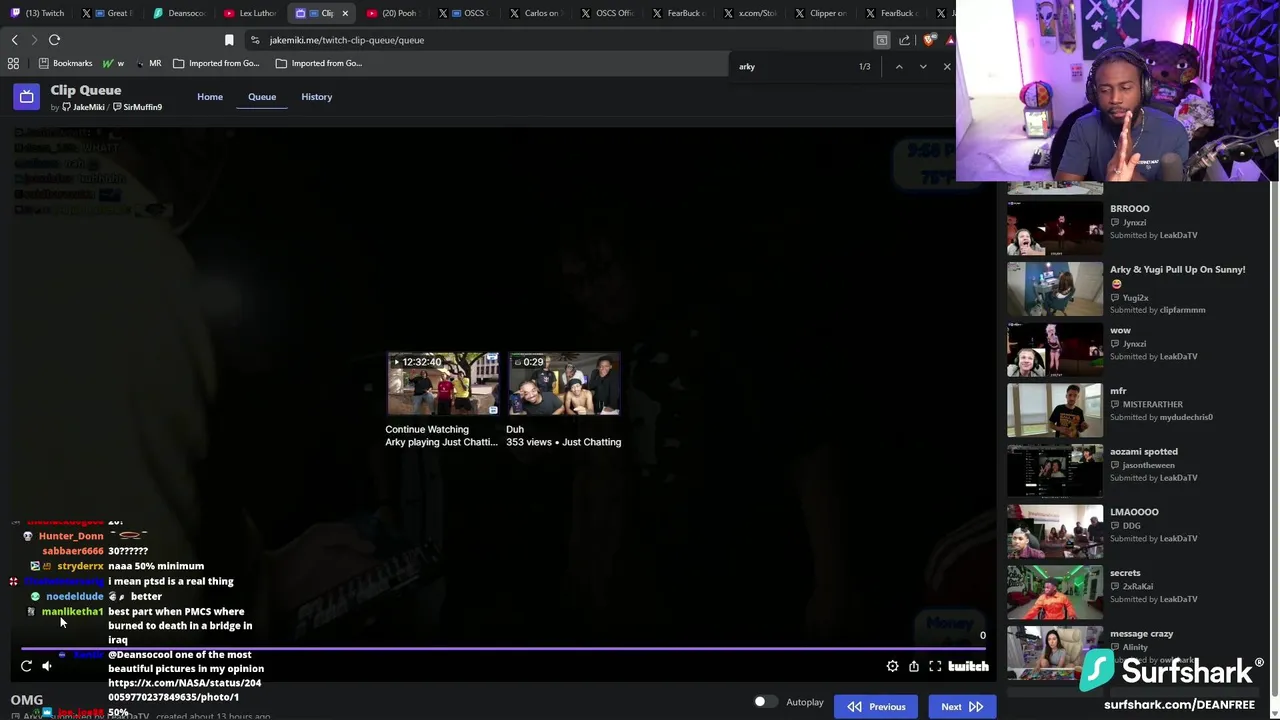The width and height of the screenshot is (1280, 720).
Task: Go to the Previous clip
Action: coord(877,707)
